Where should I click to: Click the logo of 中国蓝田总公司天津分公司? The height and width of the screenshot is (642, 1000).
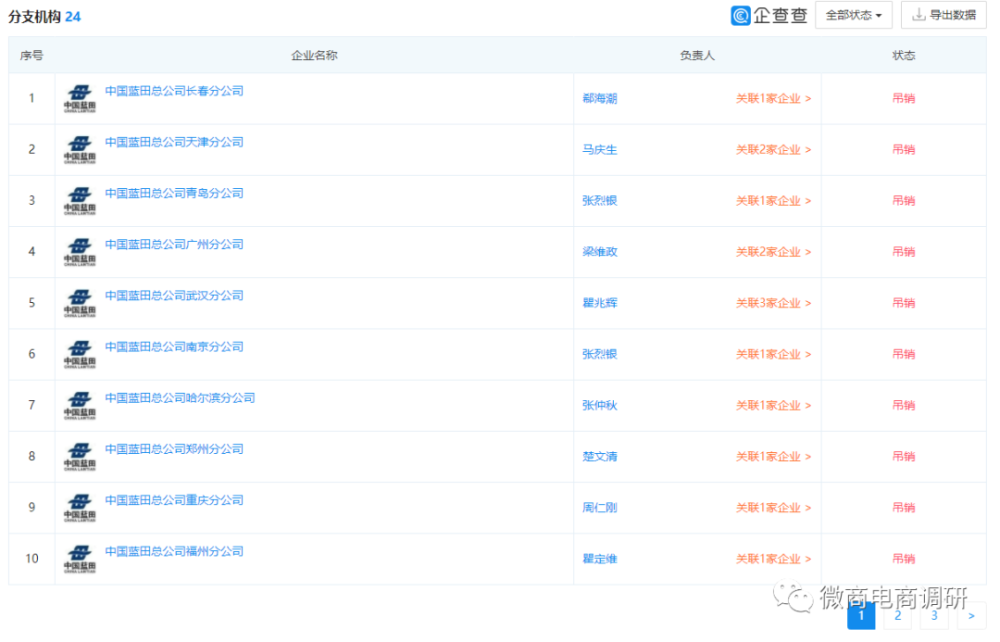80,150
